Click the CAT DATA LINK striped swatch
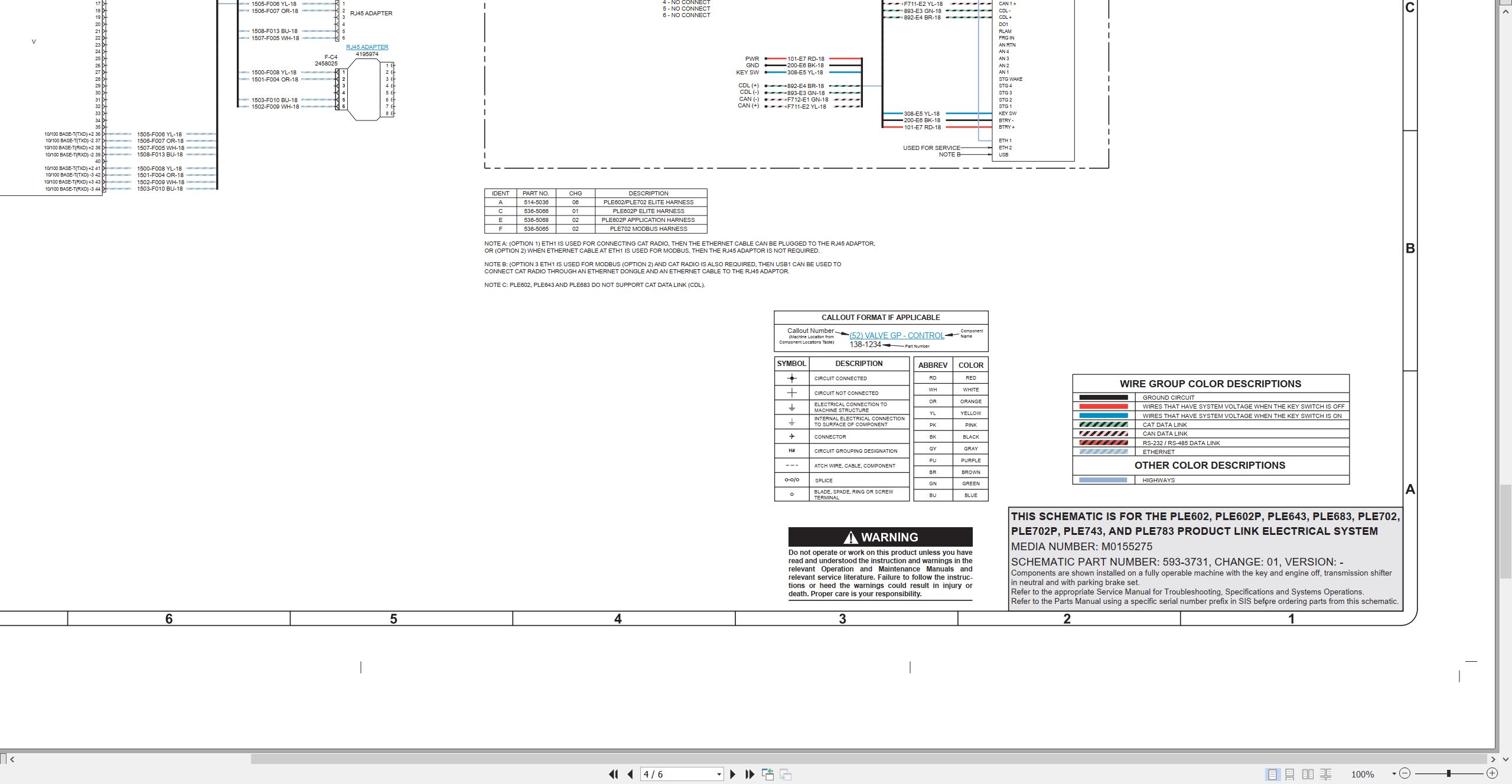Screen dimensions: 1512x784 coord(1103,424)
